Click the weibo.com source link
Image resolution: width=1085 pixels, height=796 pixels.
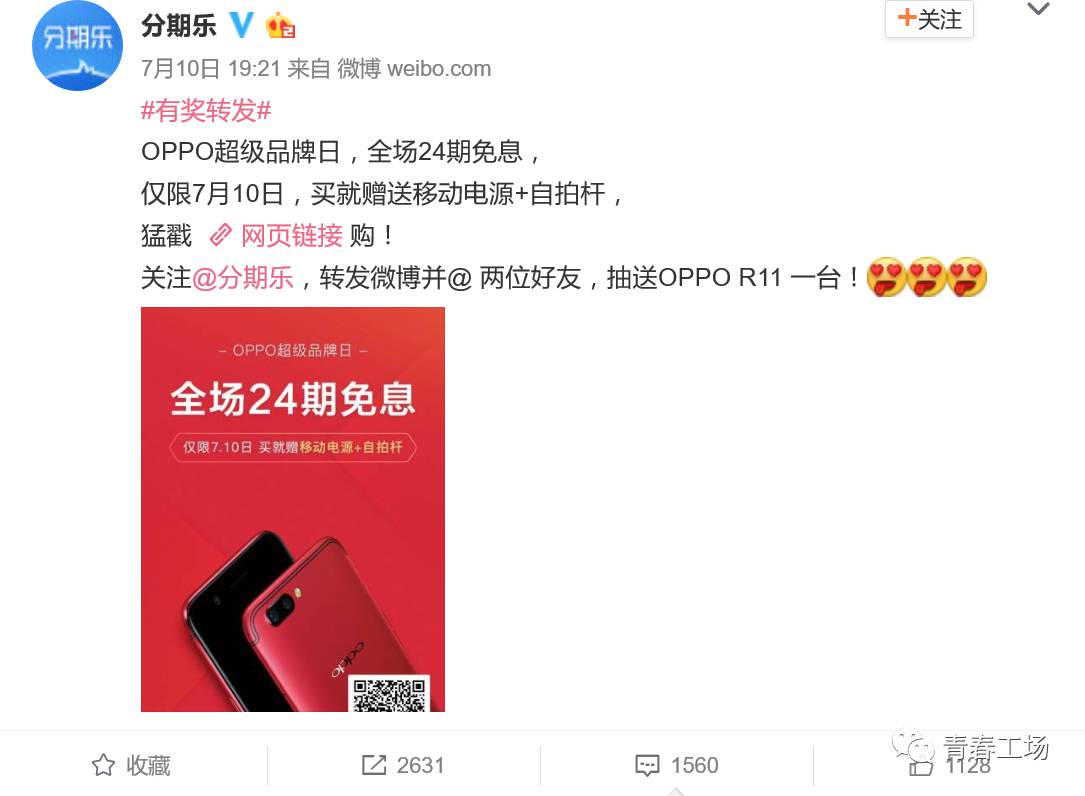coord(439,69)
